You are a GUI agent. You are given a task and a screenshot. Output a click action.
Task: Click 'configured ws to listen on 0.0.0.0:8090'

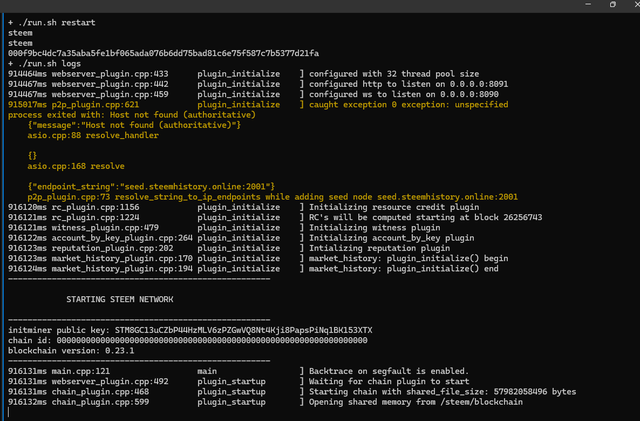coord(403,94)
